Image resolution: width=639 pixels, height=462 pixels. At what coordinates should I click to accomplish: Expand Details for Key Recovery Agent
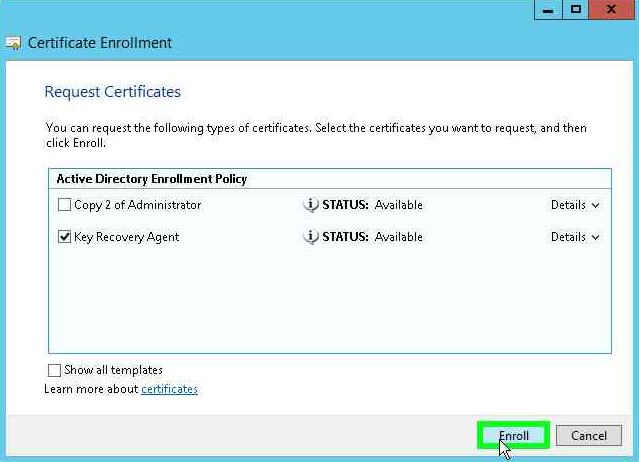[575, 237]
